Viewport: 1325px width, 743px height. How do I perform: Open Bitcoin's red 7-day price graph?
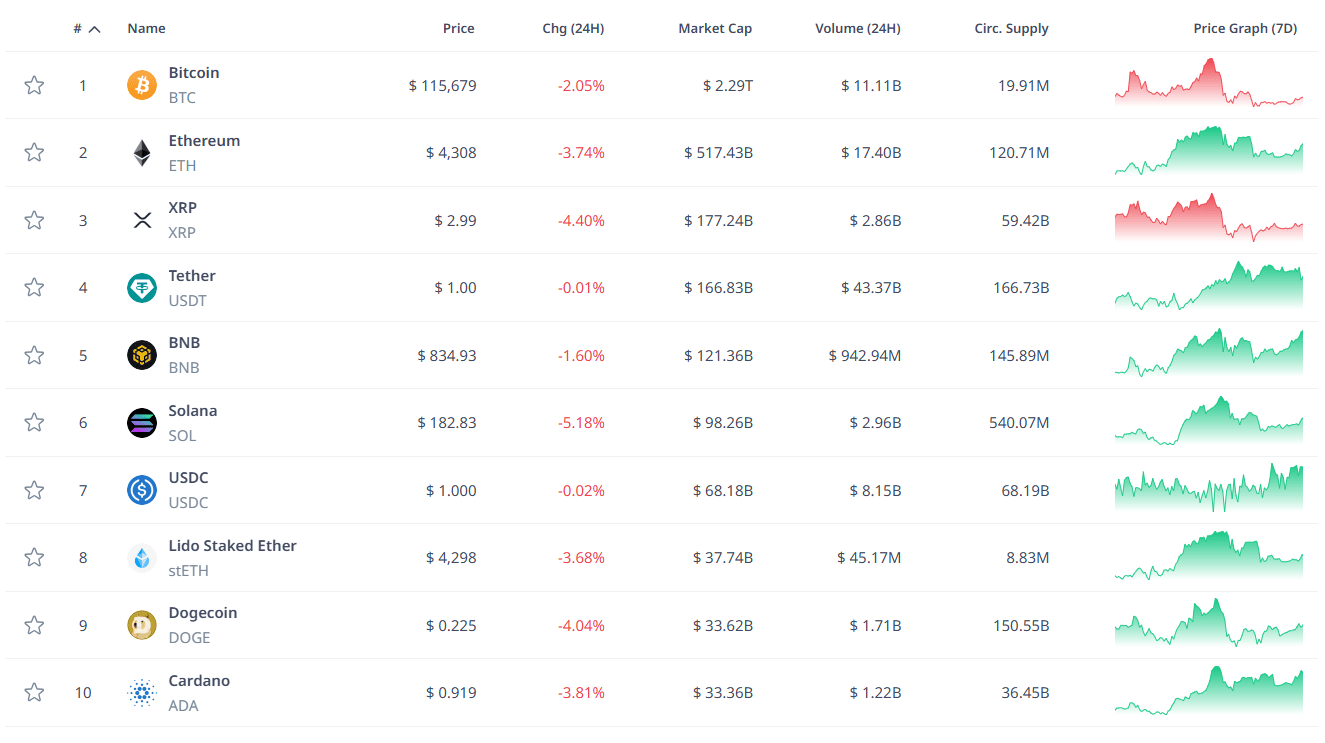(x=1208, y=85)
